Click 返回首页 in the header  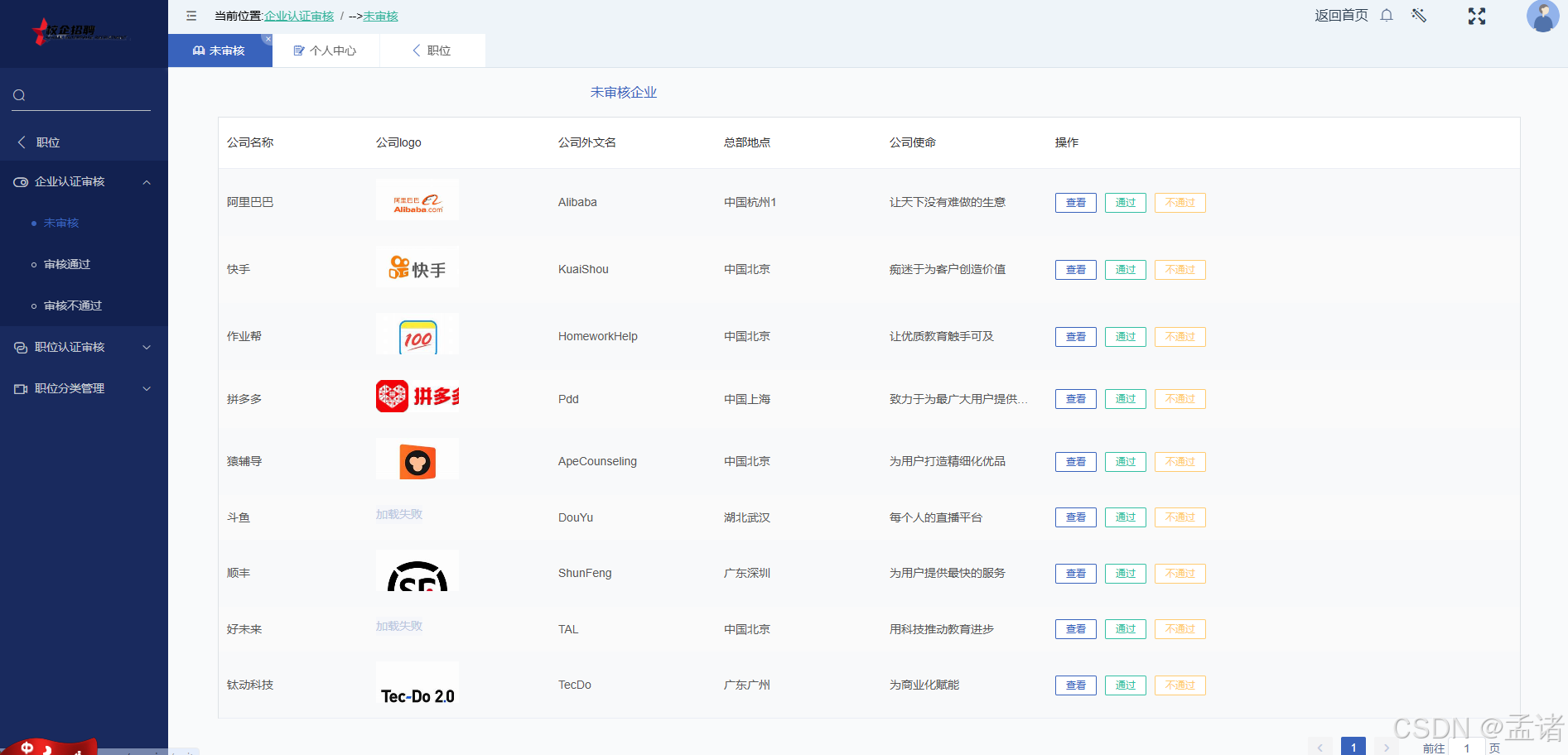pos(1341,16)
